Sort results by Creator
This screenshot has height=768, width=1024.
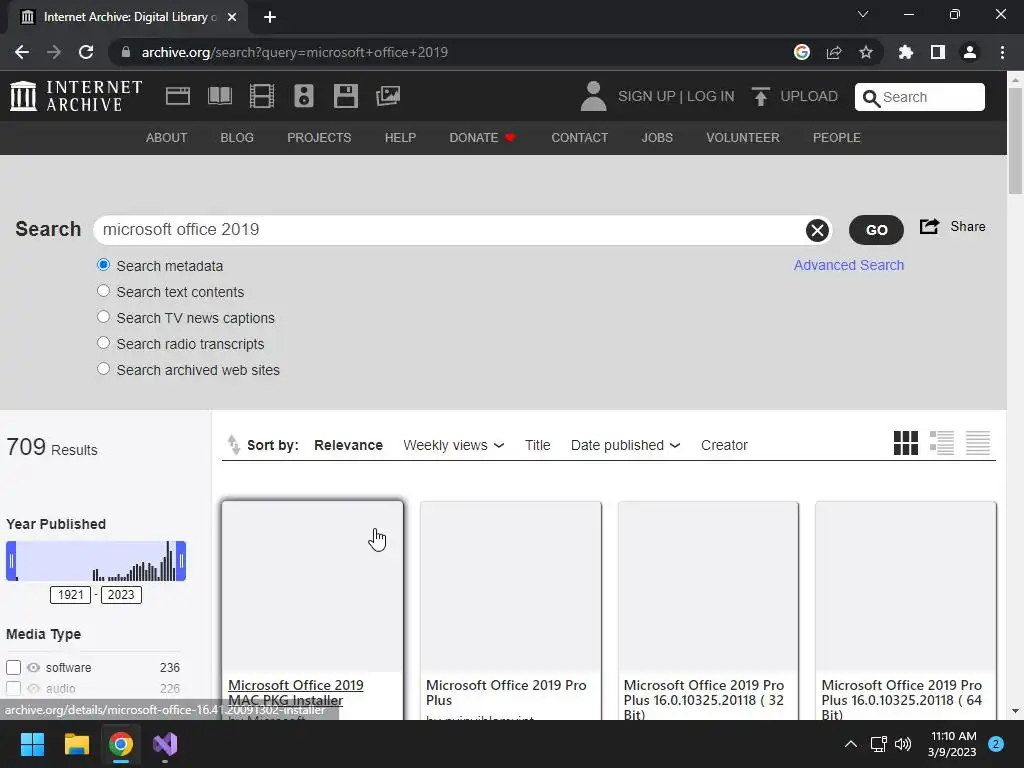pos(724,445)
